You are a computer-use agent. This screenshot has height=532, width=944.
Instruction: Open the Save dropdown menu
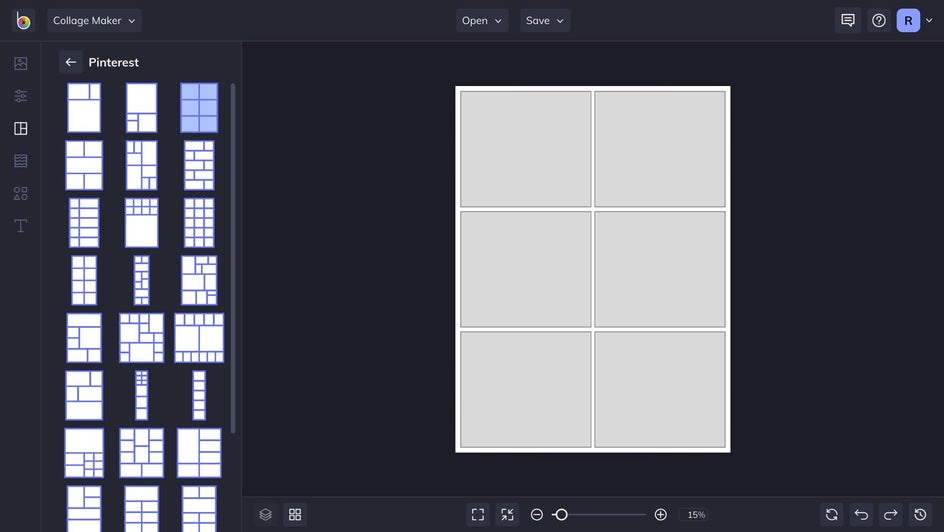(545, 20)
